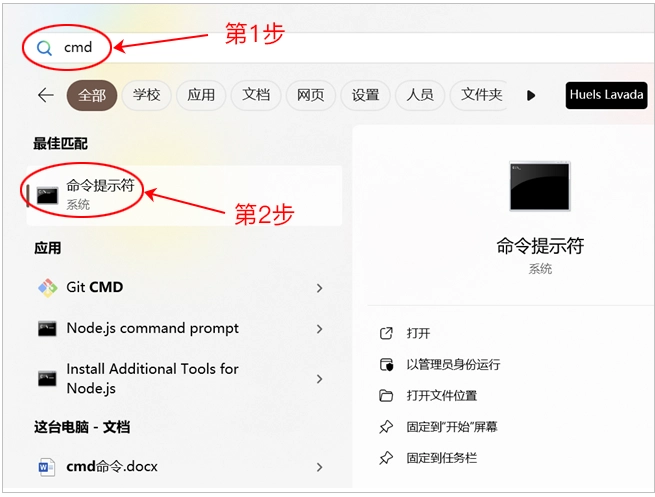The height and width of the screenshot is (497, 655).
Task: Select the 设置 filter tab
Action: [x=365, y=95]
